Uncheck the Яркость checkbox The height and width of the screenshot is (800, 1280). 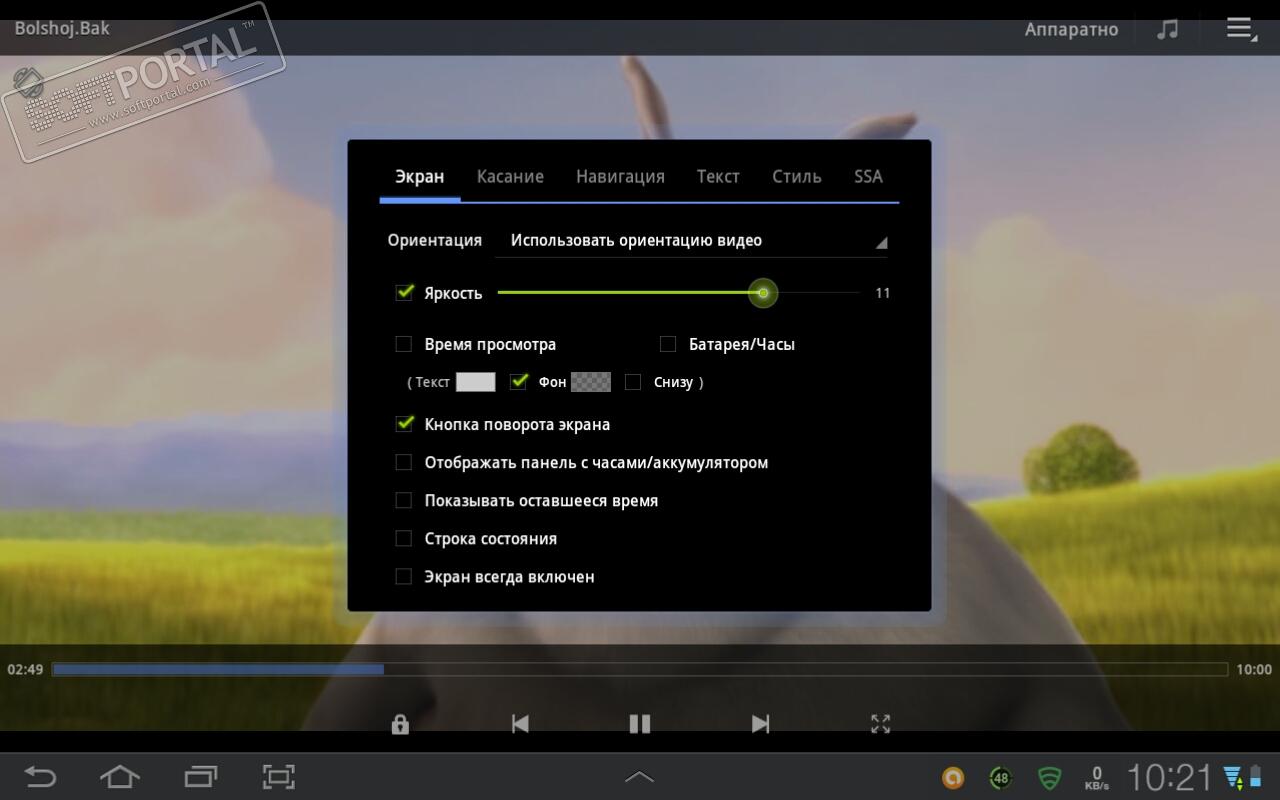pos(405,293)
